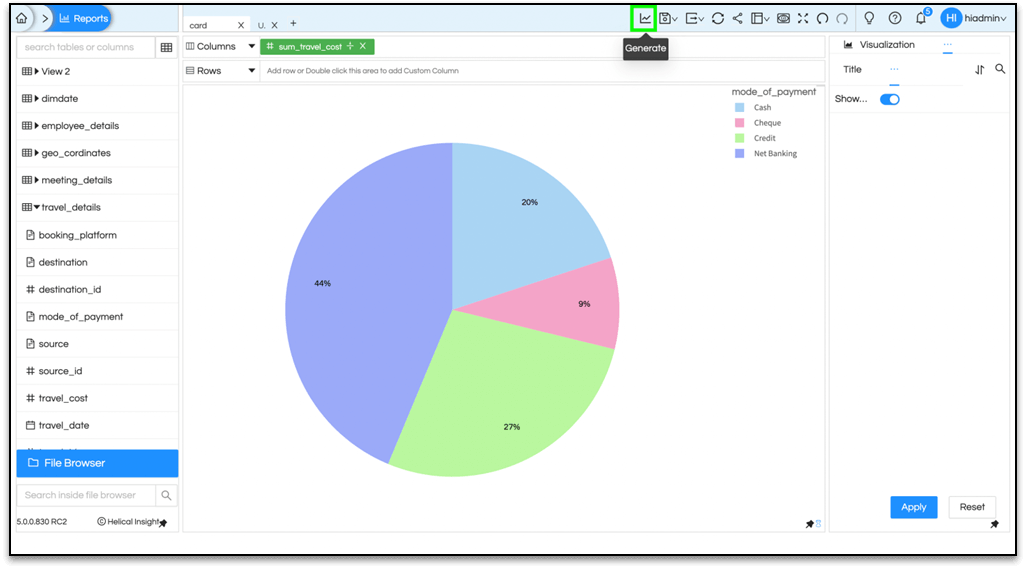The width and height of the screenshot is (1027, 567).
Task: Open the hiadmin user menu
Action: coord(974,18)
